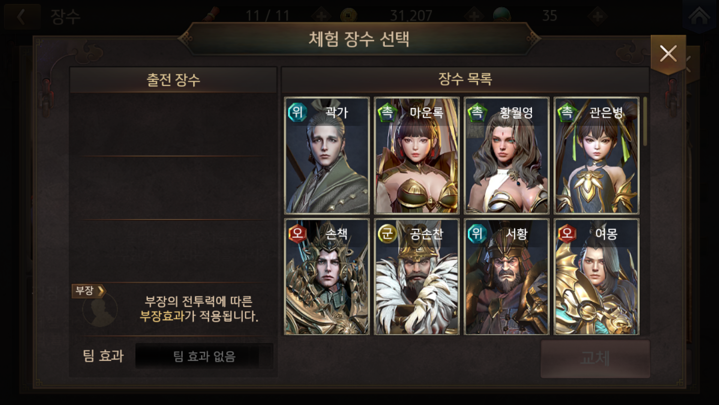
Task: Choose the 황월영 general portrait
Action: [x=506, y=155]
